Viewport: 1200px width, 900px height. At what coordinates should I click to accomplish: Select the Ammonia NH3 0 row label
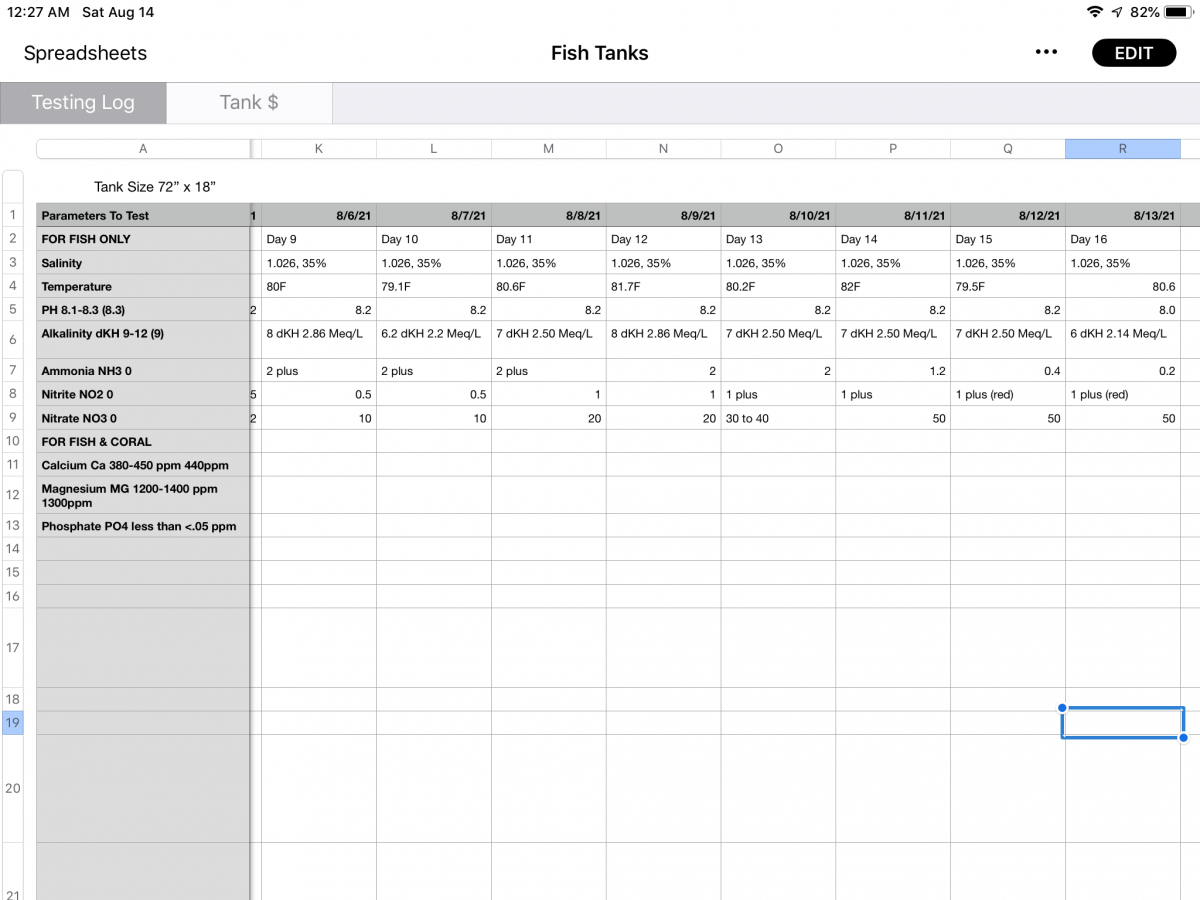click(x=143, y=371)
